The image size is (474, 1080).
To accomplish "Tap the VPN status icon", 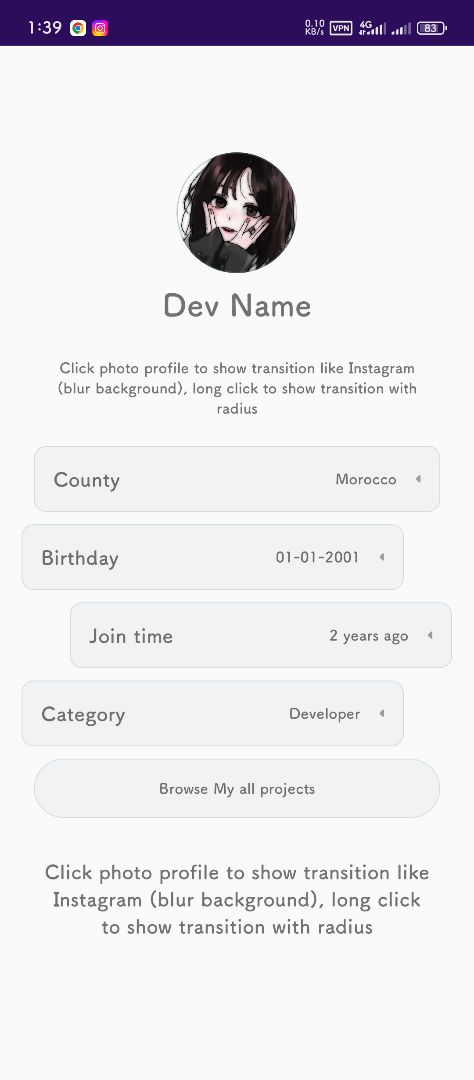I will (341, 28).
